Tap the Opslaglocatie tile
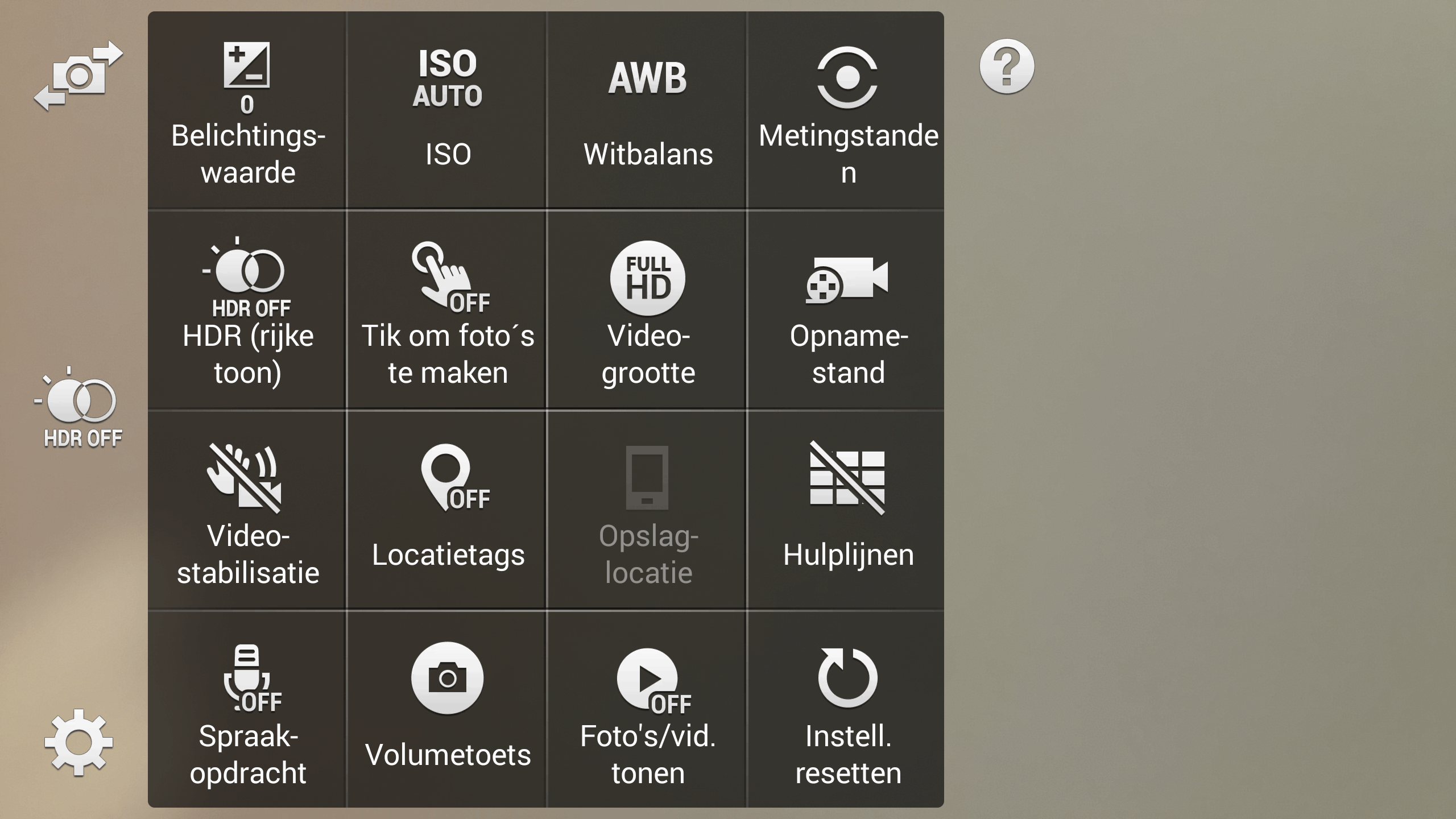This screenshot has height=819, width=1456. coord(648,511)
